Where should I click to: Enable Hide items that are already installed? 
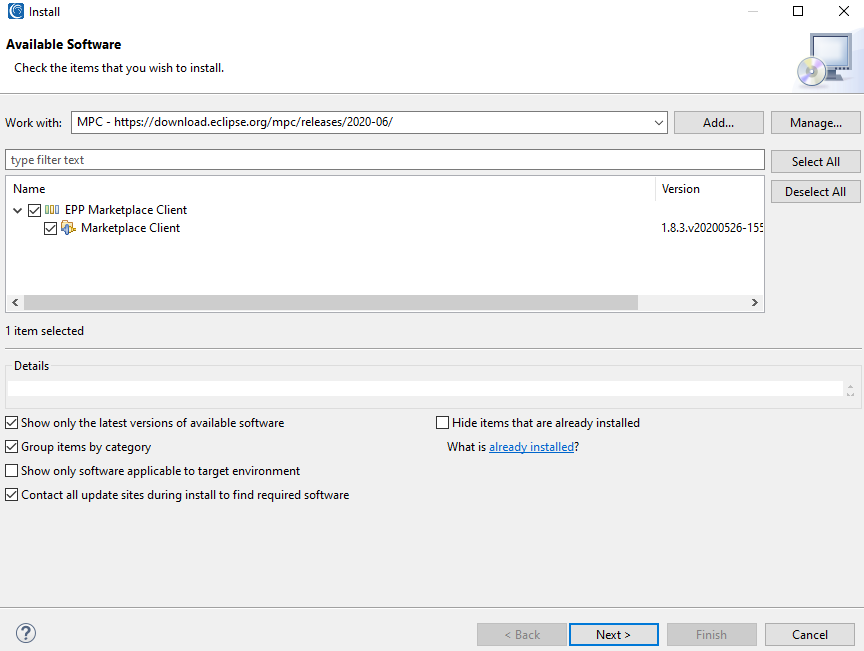click(x=442, y=423)
